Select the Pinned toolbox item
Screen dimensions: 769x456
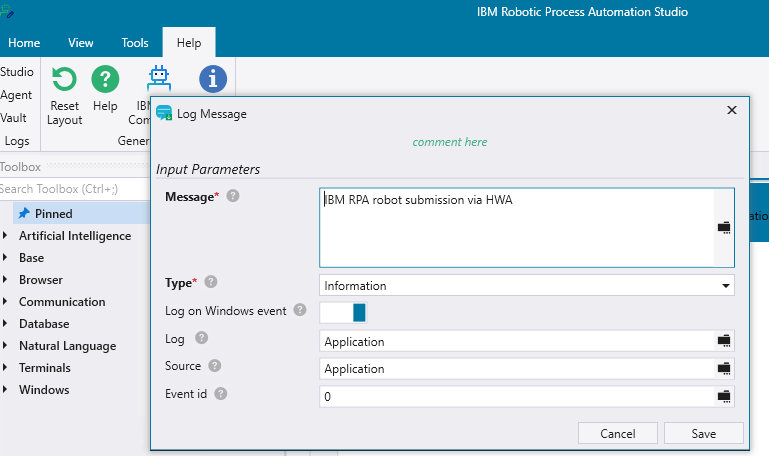(53, 214)
